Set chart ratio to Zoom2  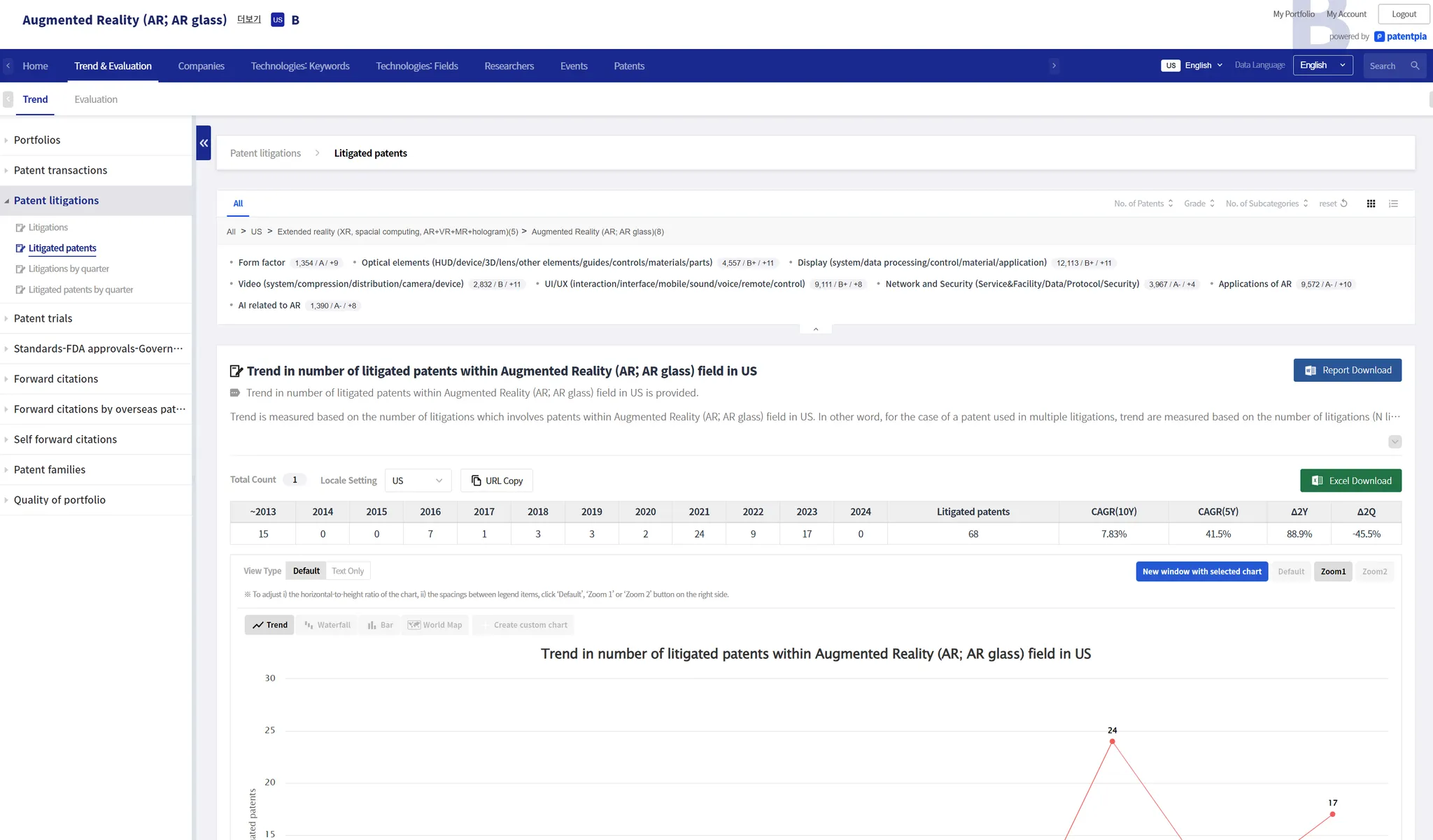pos(1374,571)
